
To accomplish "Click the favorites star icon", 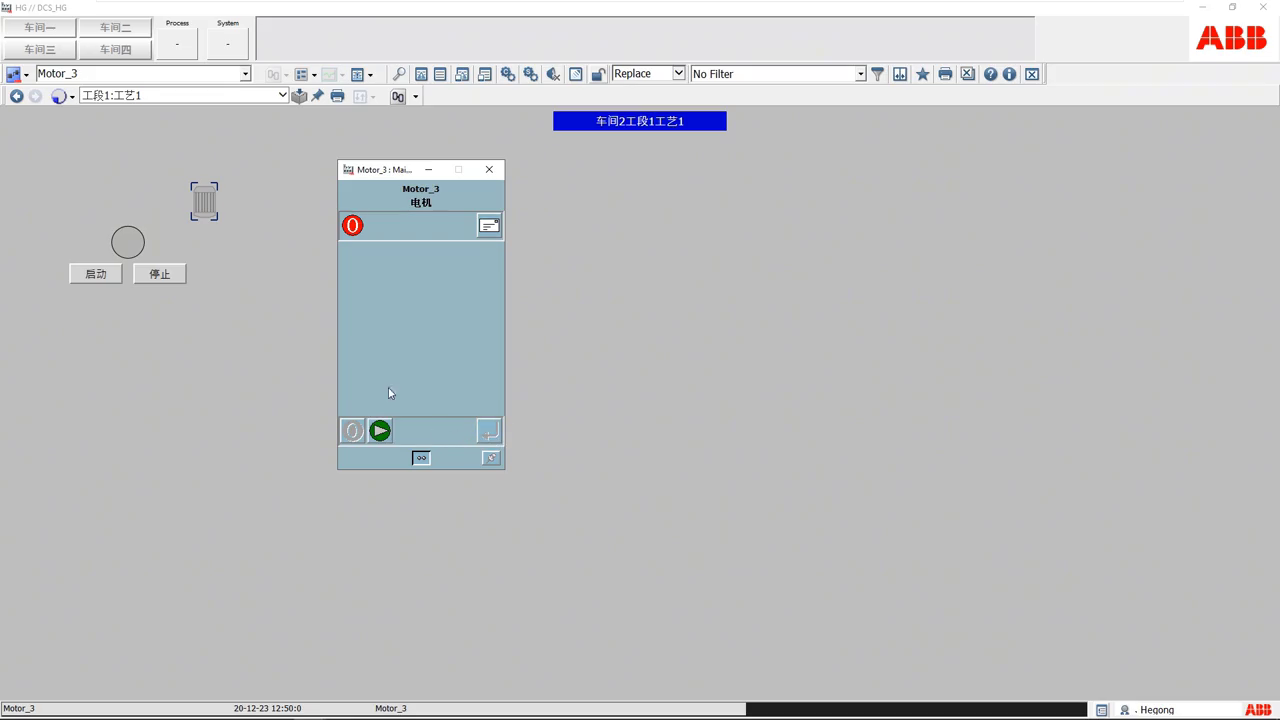I will click(x=922, y=74).
